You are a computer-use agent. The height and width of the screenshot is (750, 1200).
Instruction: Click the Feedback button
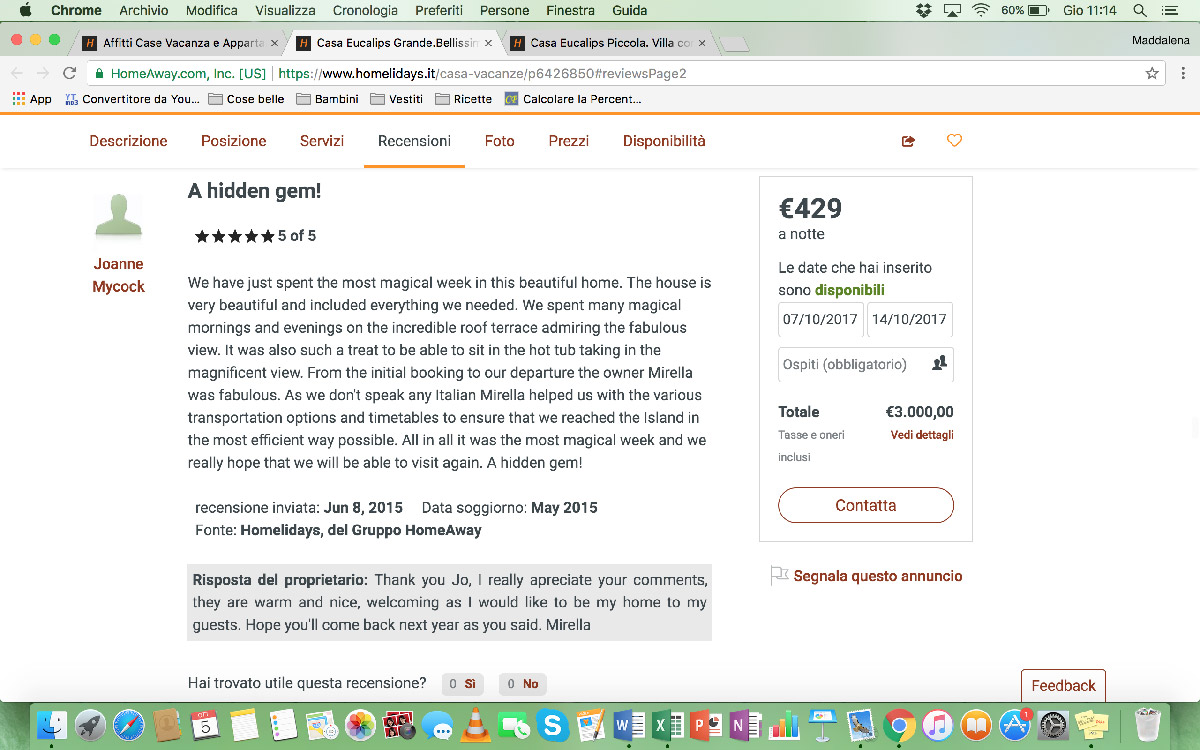(1063, 685)
